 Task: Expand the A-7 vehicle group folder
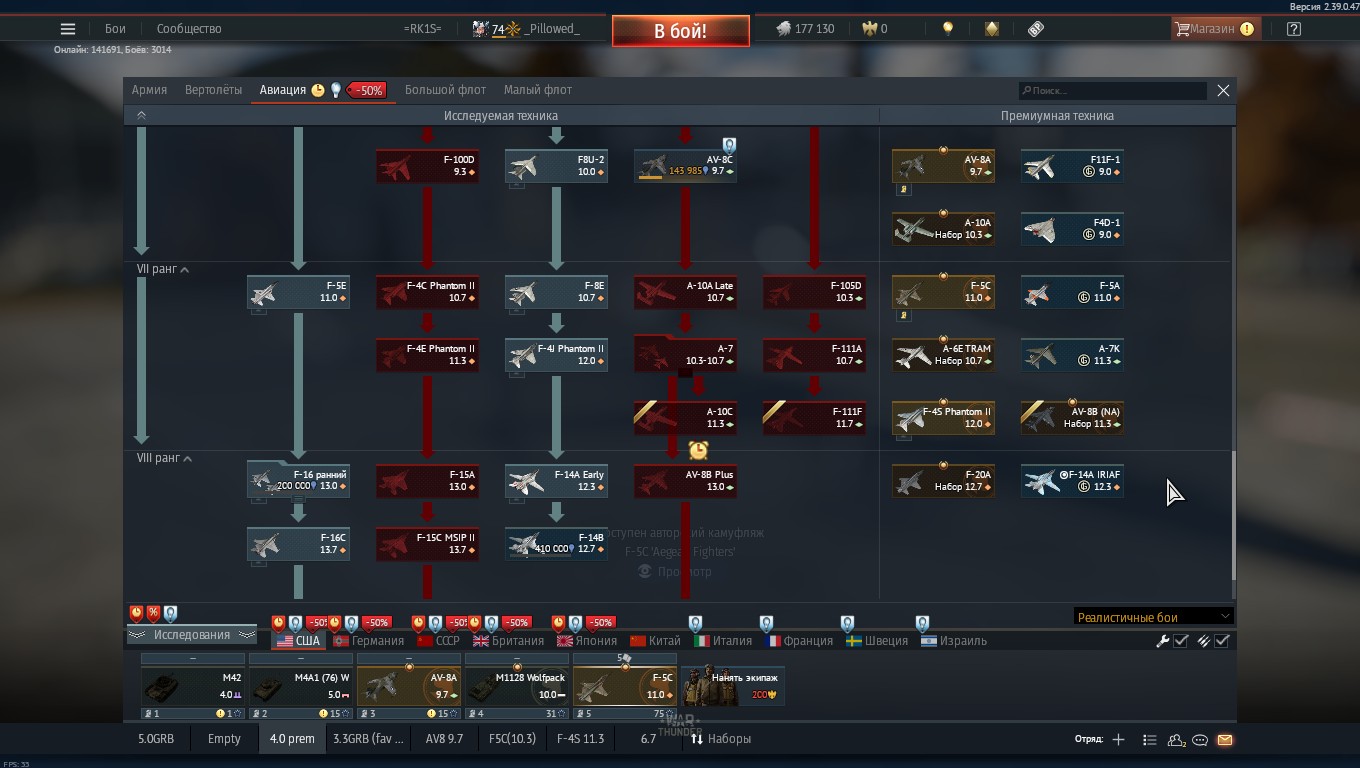click(x=685, y=354)
